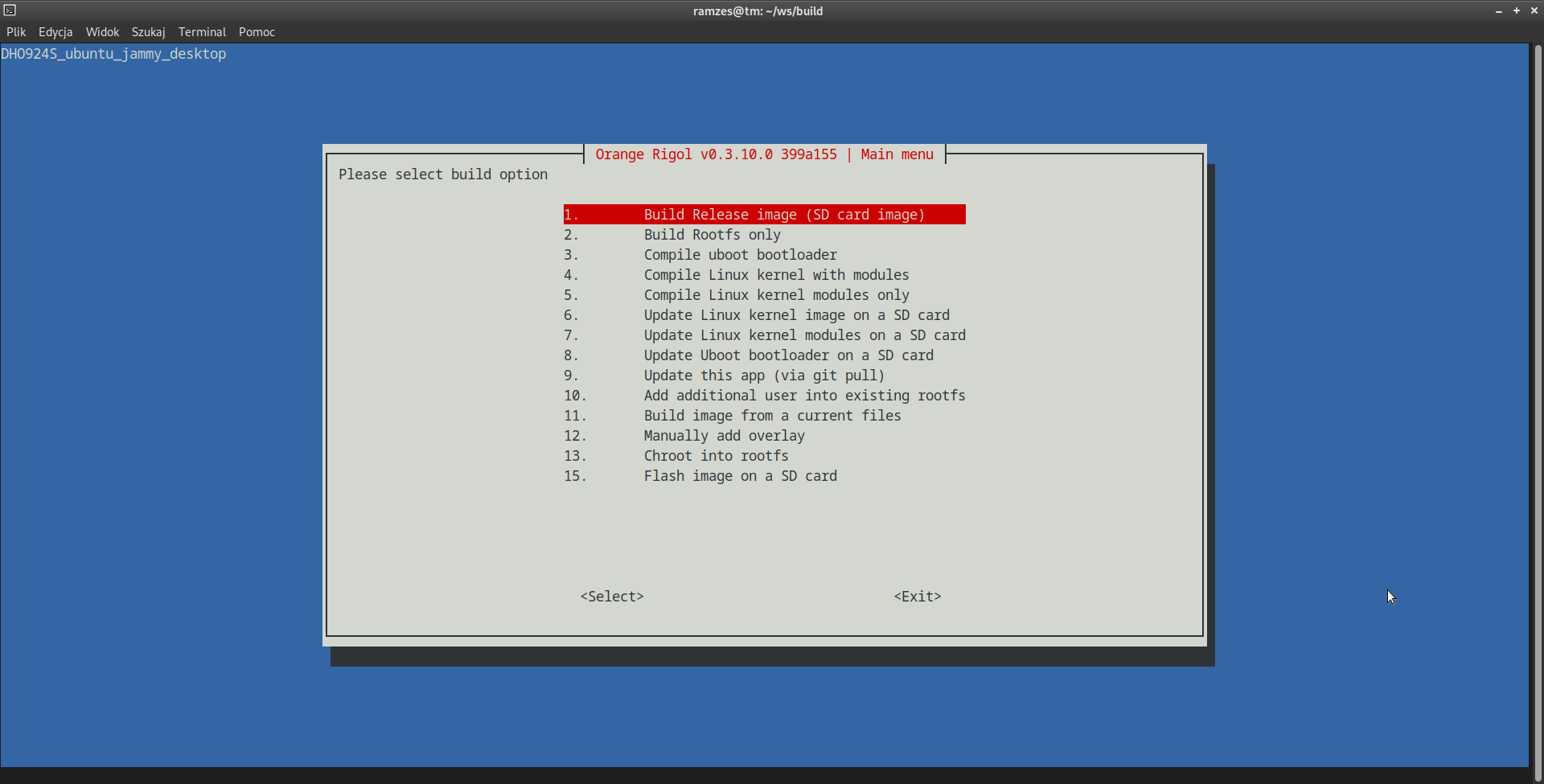Click the 'Please select build option' prompt
Screen dimensions: 1544x784
coord(443,174)
